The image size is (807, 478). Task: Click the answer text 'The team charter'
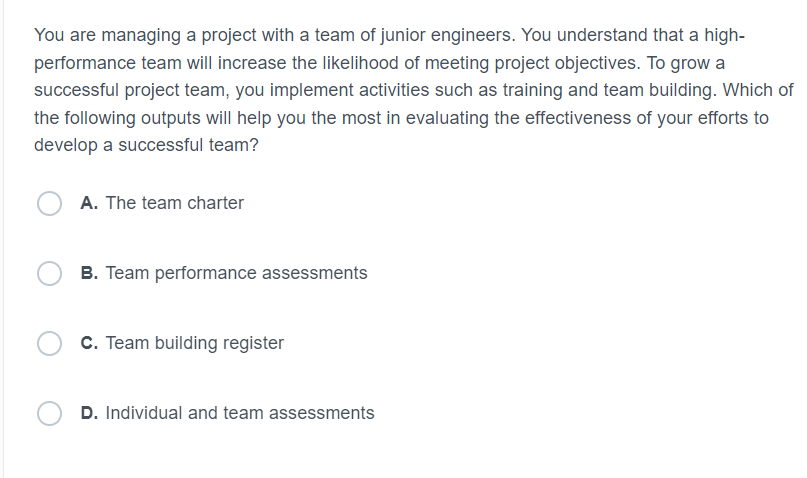pyautogui.click(x=174, y=203)
